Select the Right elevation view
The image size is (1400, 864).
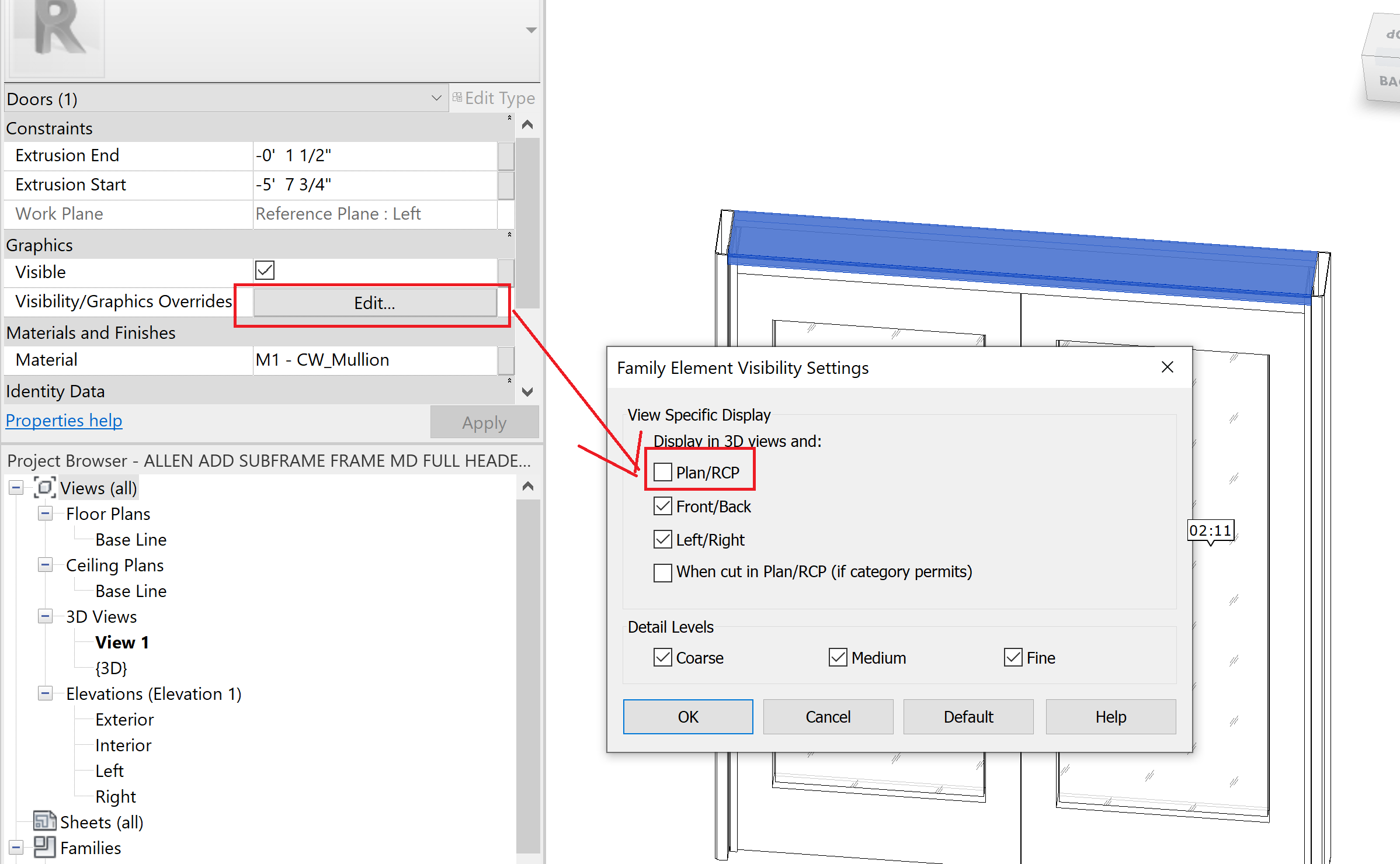point(116,796)
